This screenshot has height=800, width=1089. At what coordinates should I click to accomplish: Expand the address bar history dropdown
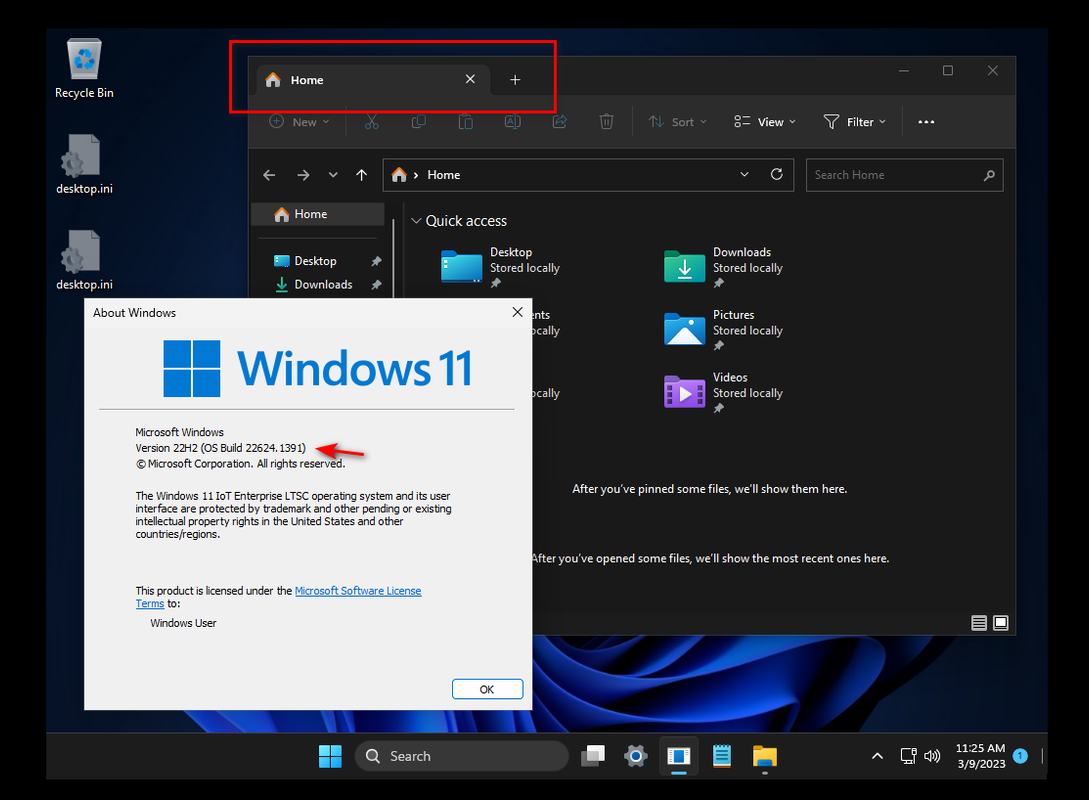745,174
